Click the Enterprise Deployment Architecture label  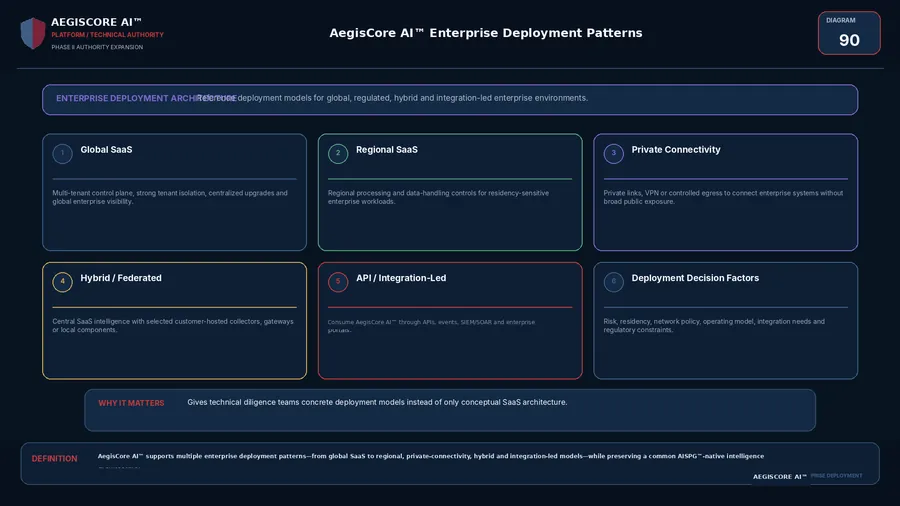pyautogui.click(x=146, y=98)
